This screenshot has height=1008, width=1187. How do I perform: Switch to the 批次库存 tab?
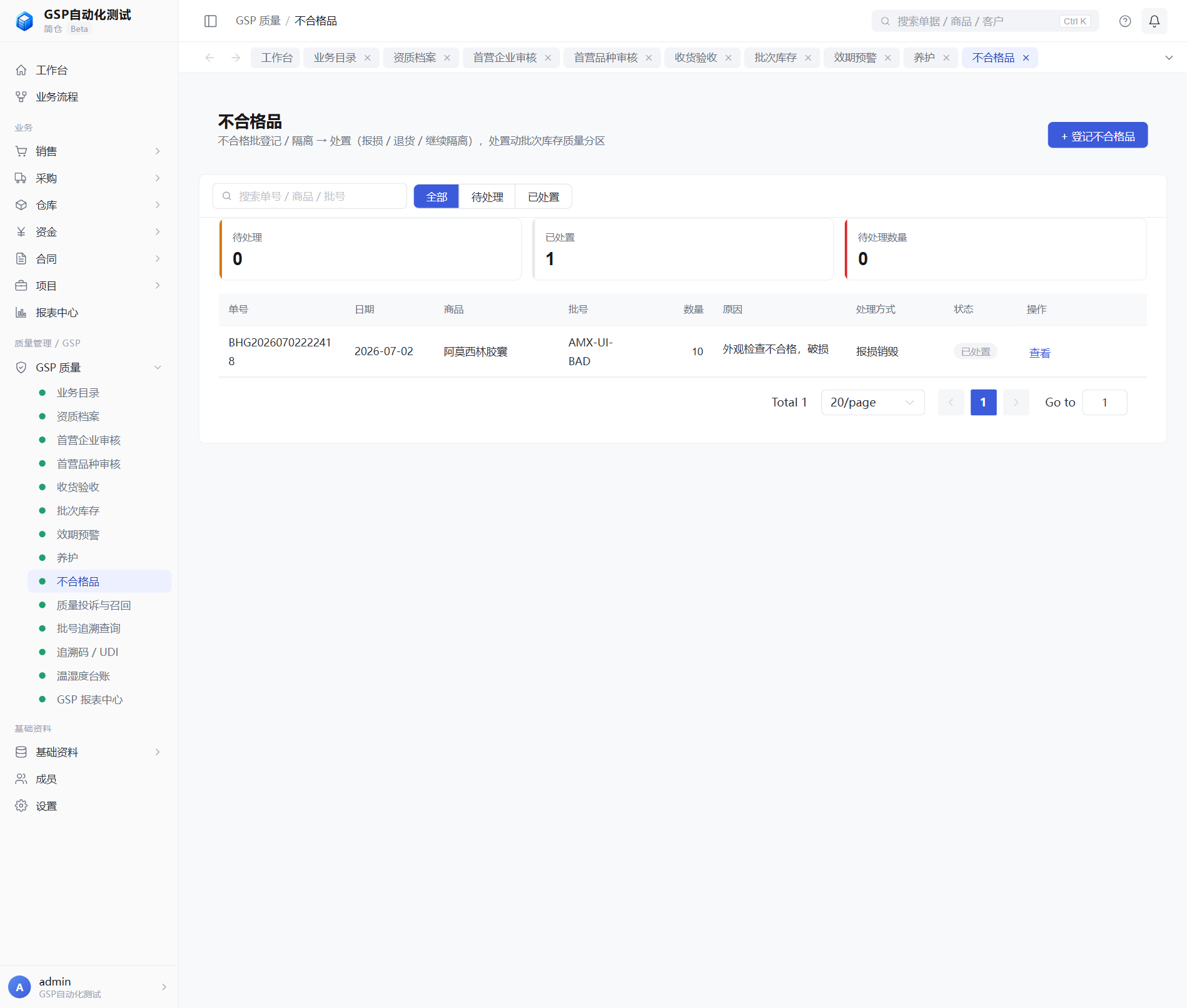click(775, 58)
